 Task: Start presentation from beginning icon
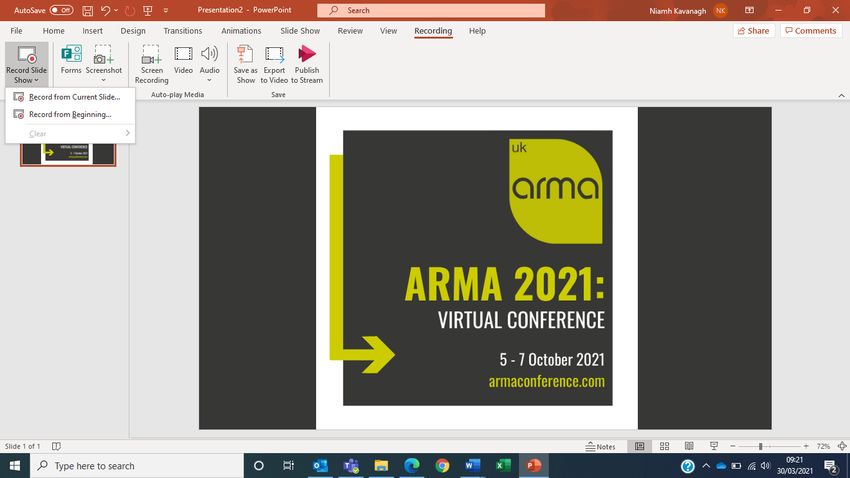(147, 10)
